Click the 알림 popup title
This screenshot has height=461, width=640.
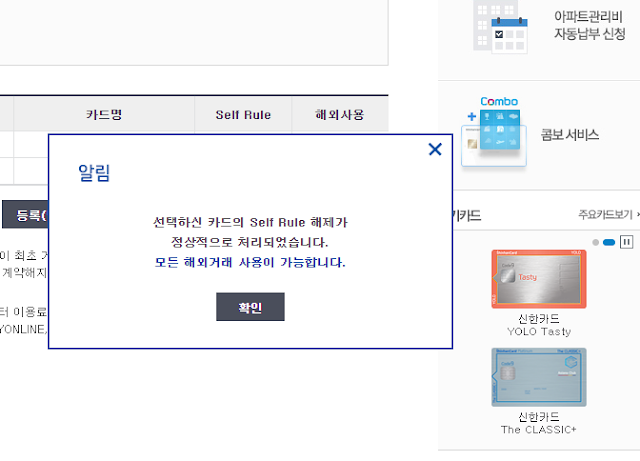pyautogui.click(x=94, y=173)
